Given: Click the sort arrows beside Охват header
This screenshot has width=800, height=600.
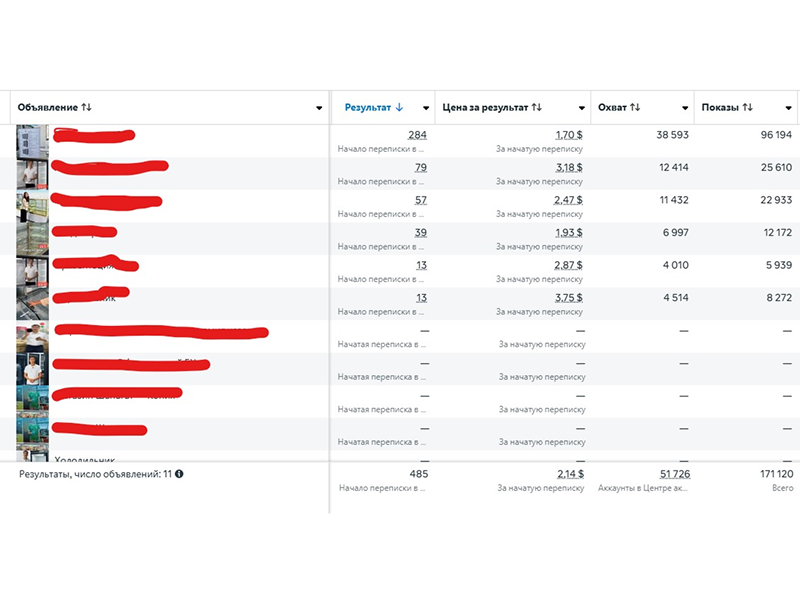Looking at the screenshot, I should tap(635, 107).
